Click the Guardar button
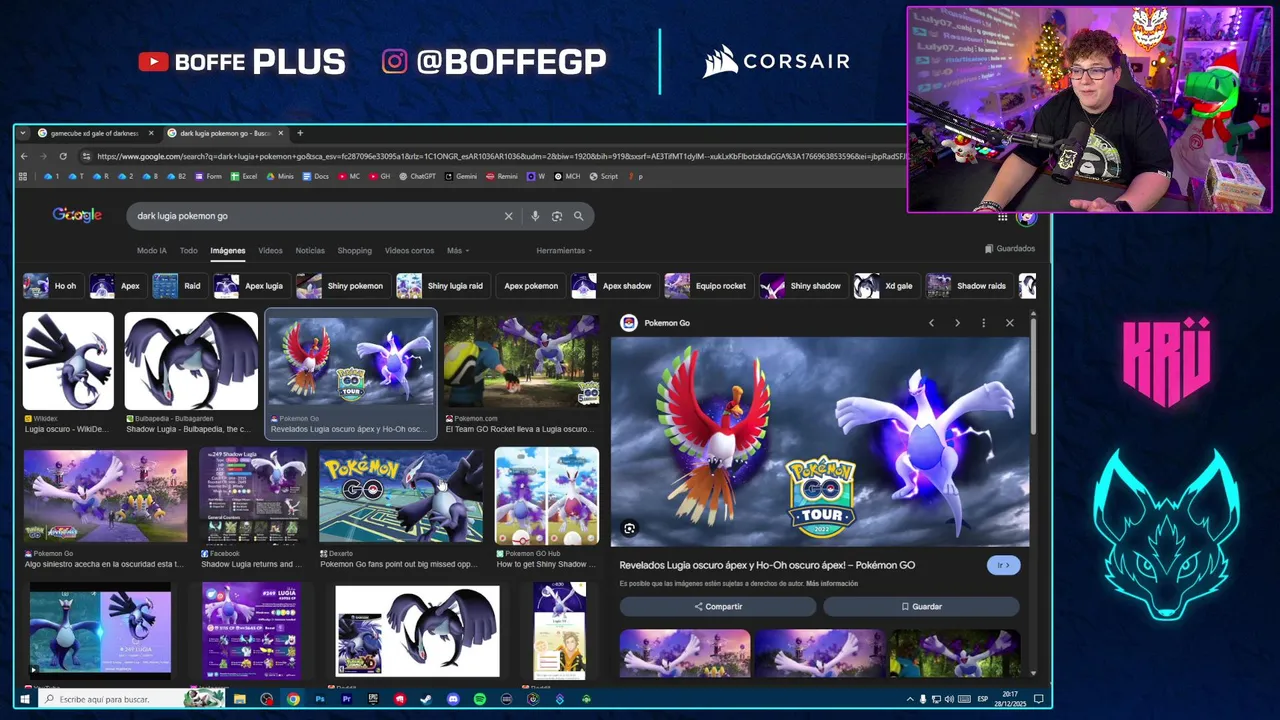This screenshot has width=1280, height=720. [921, 606]
